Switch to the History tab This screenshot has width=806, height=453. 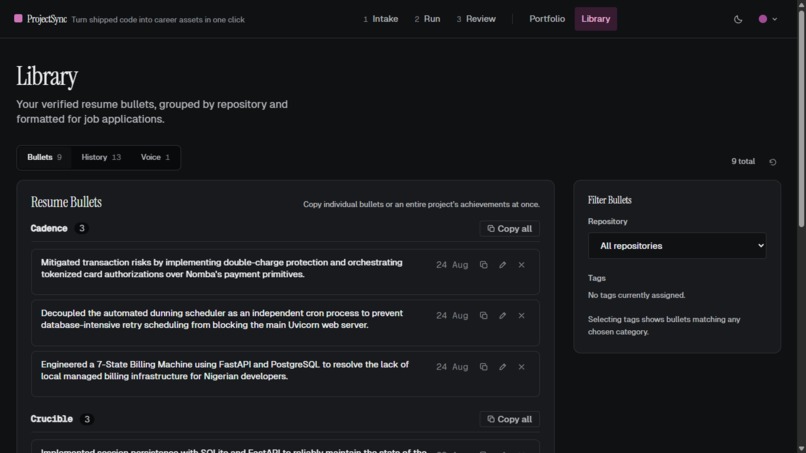pyautogui.click(x=101, y=157)
